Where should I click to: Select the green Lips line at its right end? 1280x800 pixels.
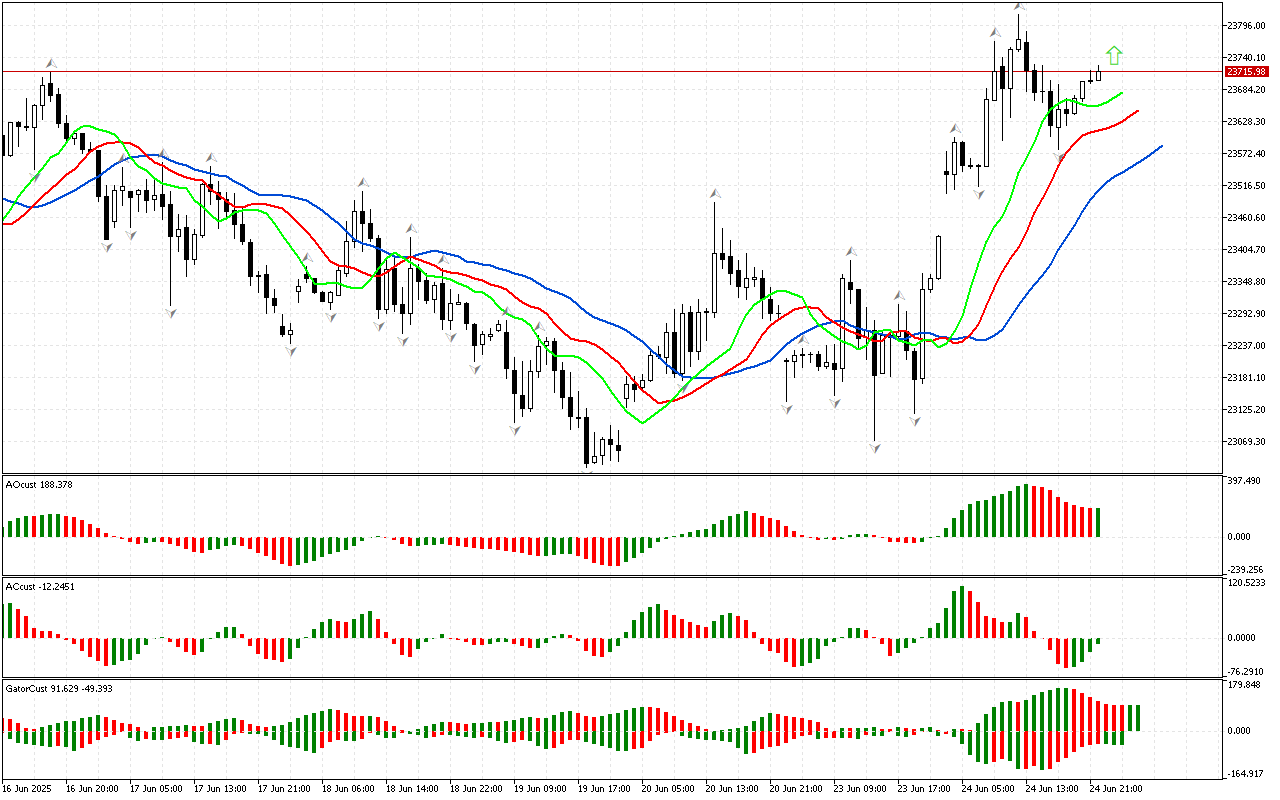(1120, 93)
